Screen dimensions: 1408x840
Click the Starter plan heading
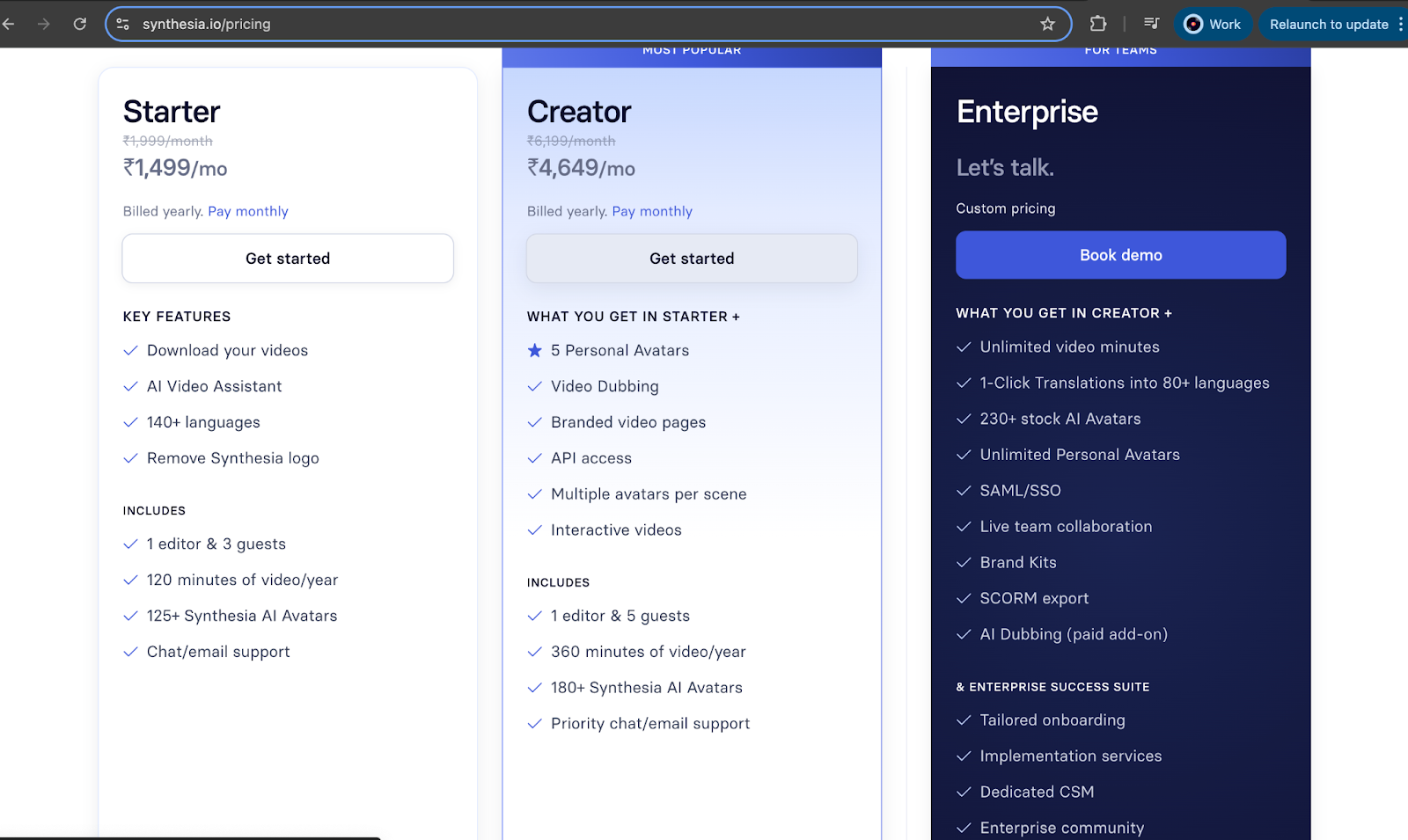(x=172, y=112)
